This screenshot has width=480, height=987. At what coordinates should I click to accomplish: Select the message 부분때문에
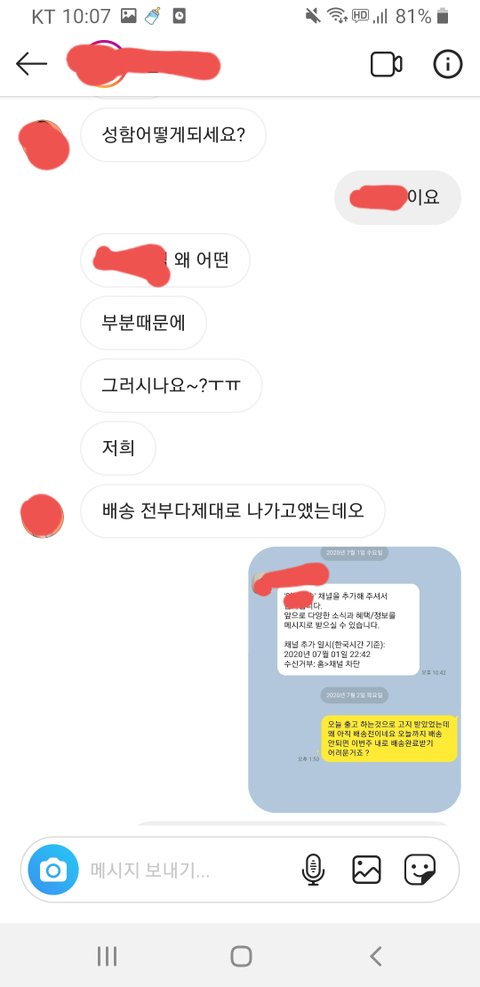tap(143, 323)
